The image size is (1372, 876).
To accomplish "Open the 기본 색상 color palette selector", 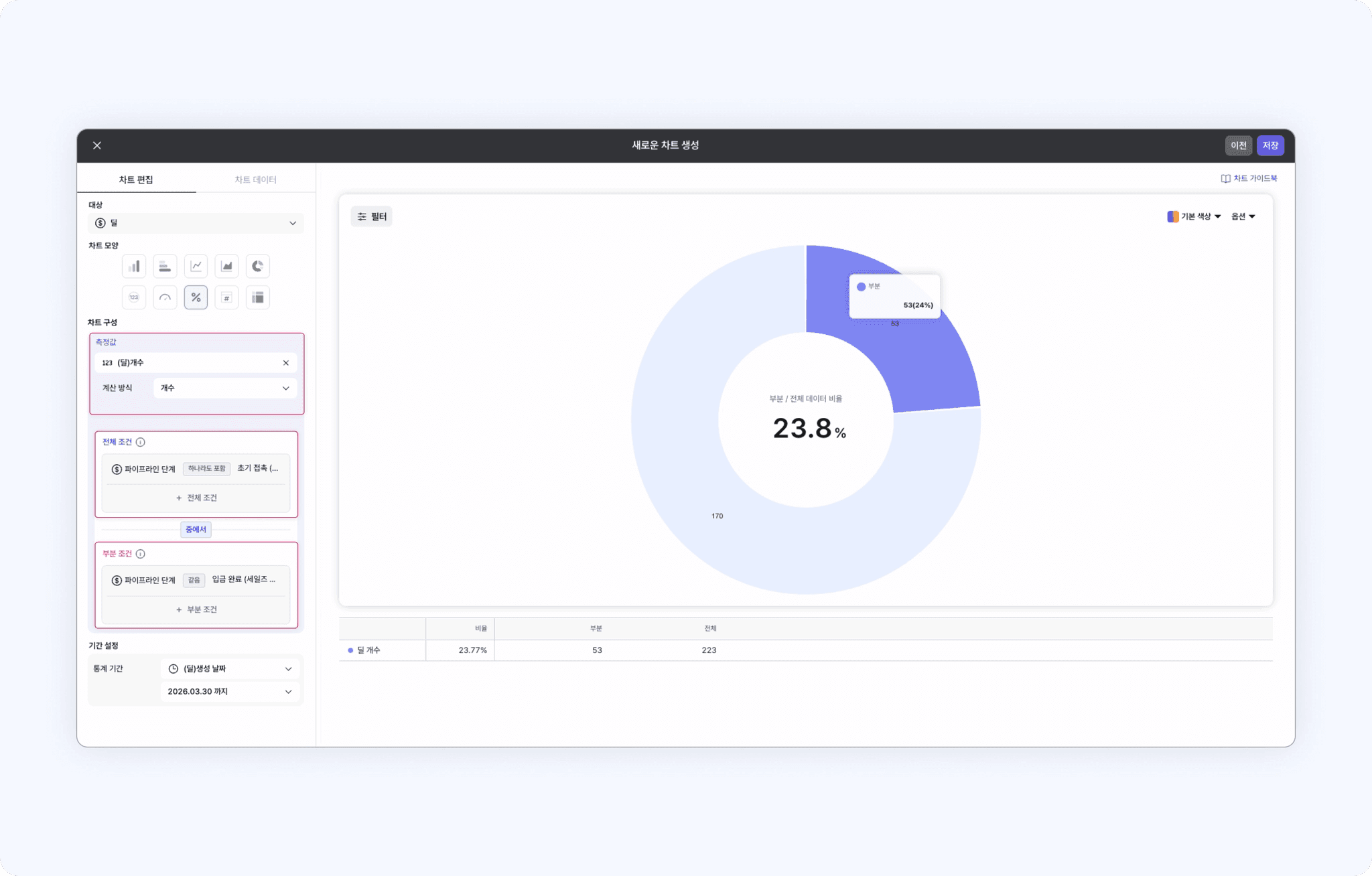I will tap(1194, 216).
